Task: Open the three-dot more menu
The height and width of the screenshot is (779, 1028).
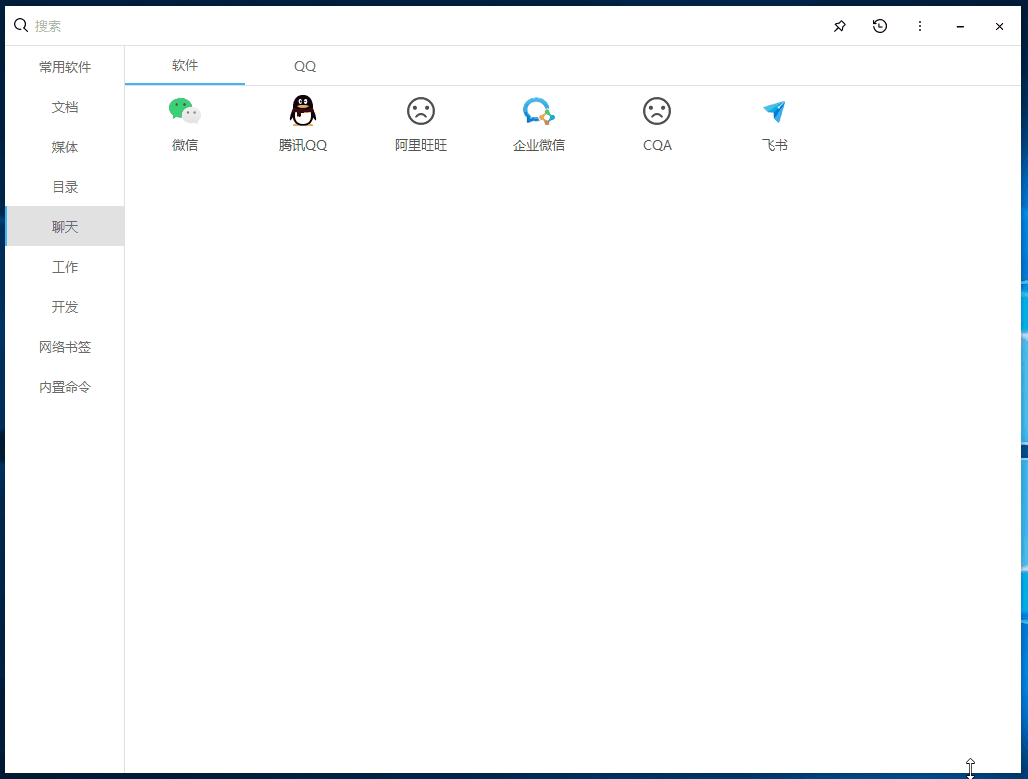Action: (920, 26)
